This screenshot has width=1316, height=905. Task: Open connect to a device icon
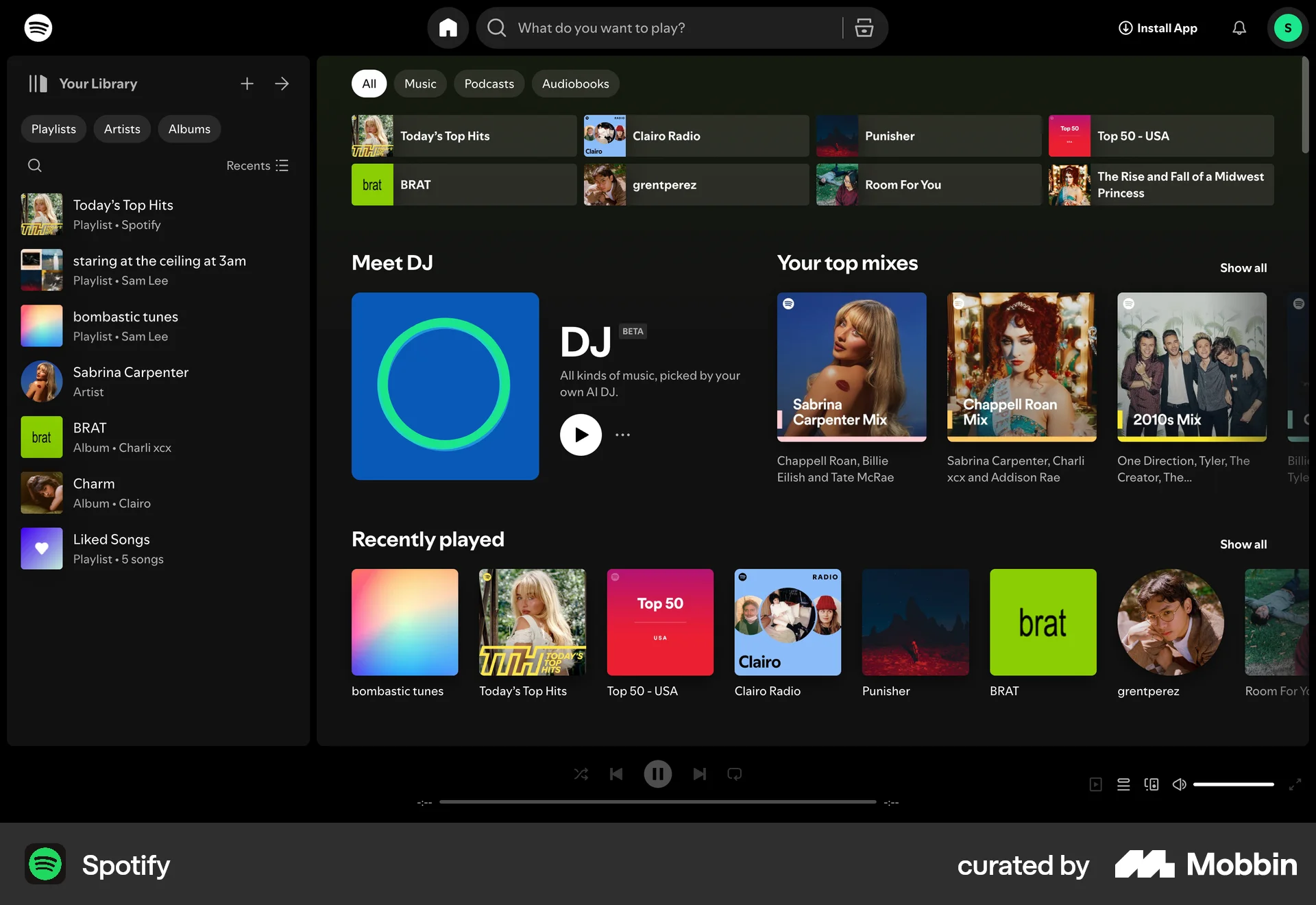(1151, 784)
